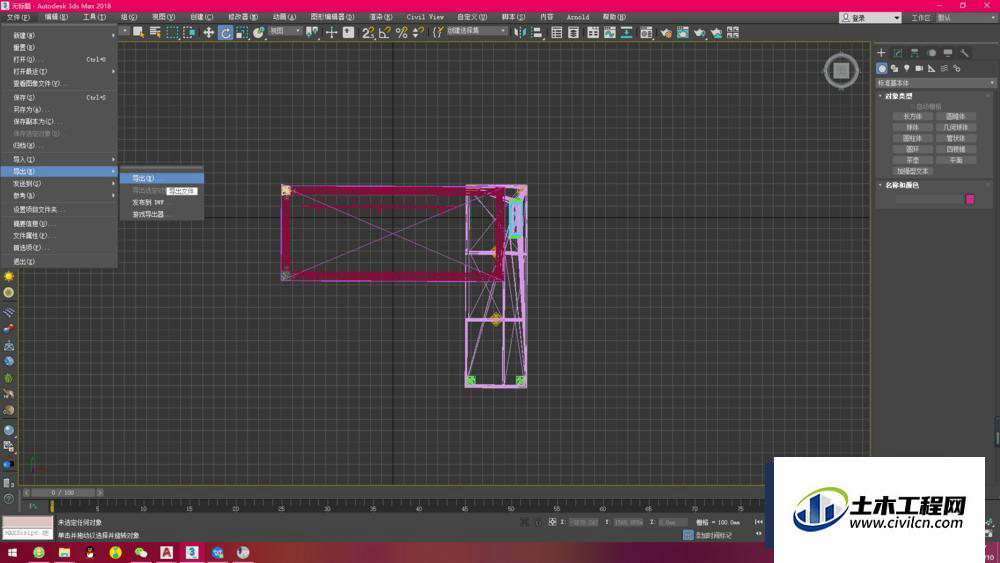
Task: Click the sun icon in left toolbar
Action: (x=9, y=276)
